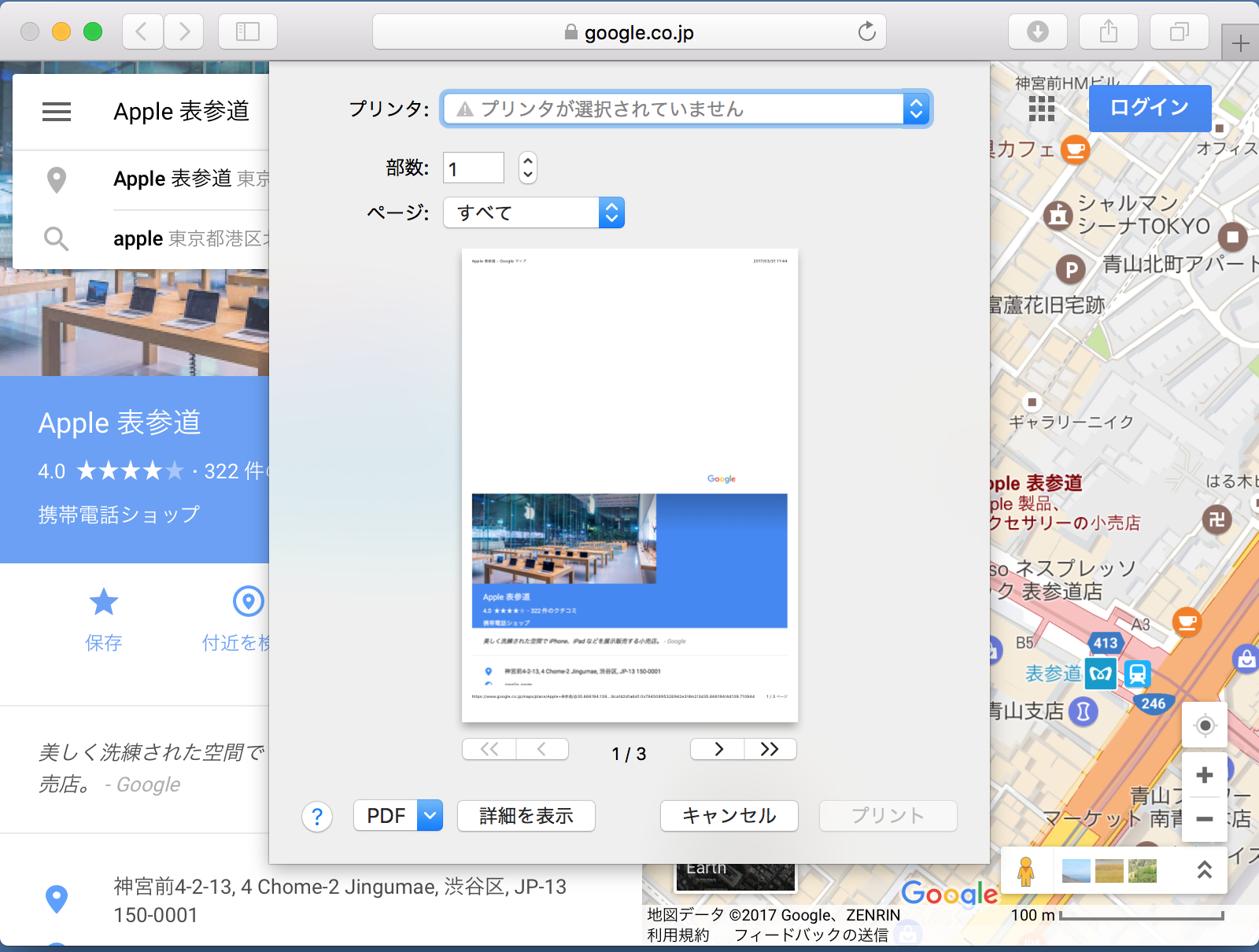Open Safari downloads icon
The image size is (1259, 952).
click(1038, 31)
